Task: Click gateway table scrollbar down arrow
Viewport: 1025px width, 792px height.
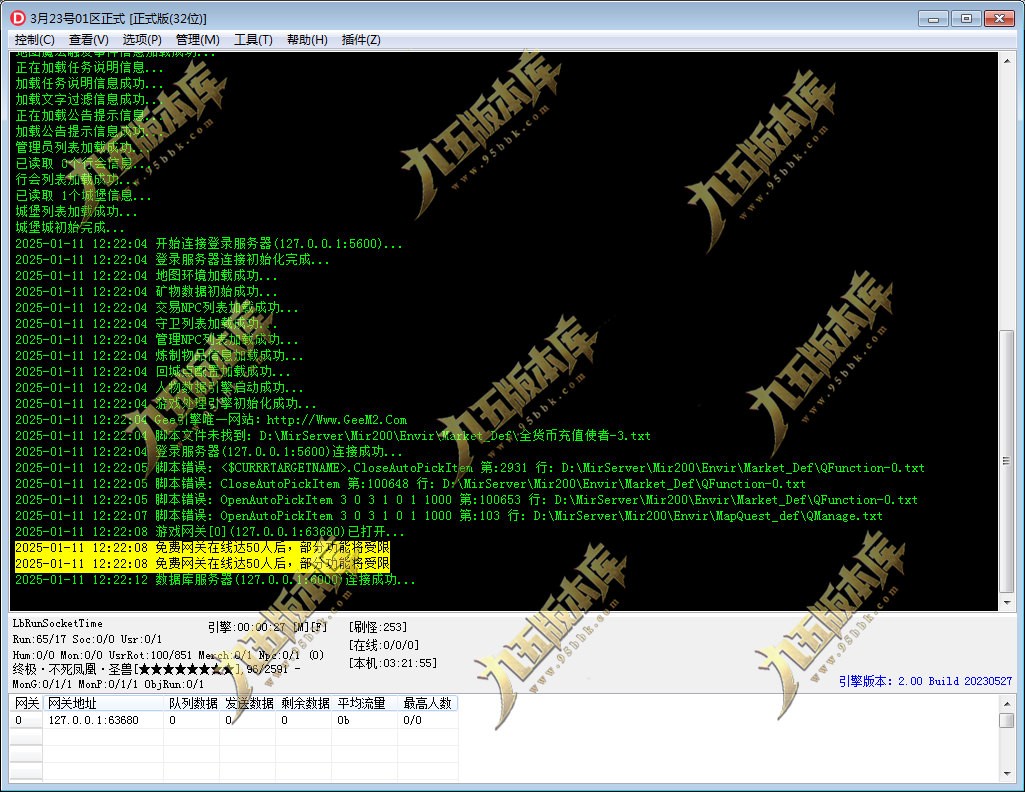Action: (1007, 774)
